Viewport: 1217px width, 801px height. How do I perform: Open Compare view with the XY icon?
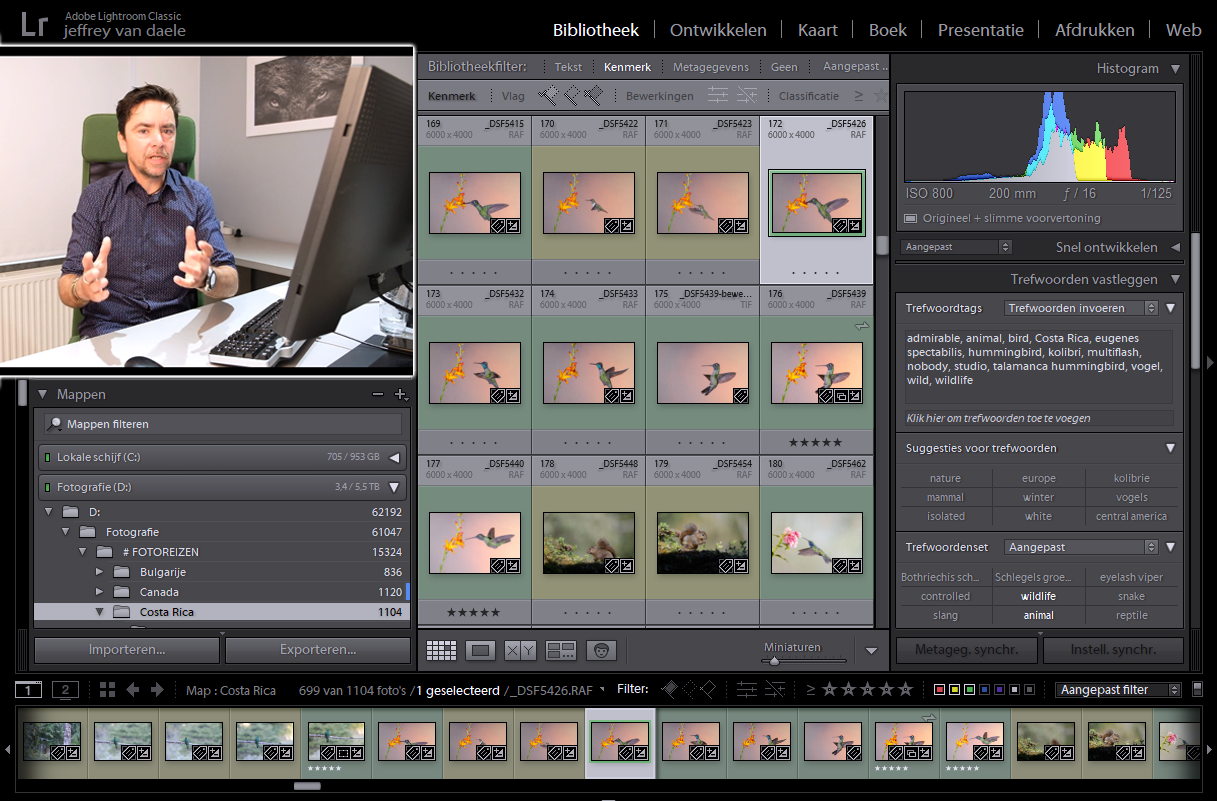coord(520,650)
